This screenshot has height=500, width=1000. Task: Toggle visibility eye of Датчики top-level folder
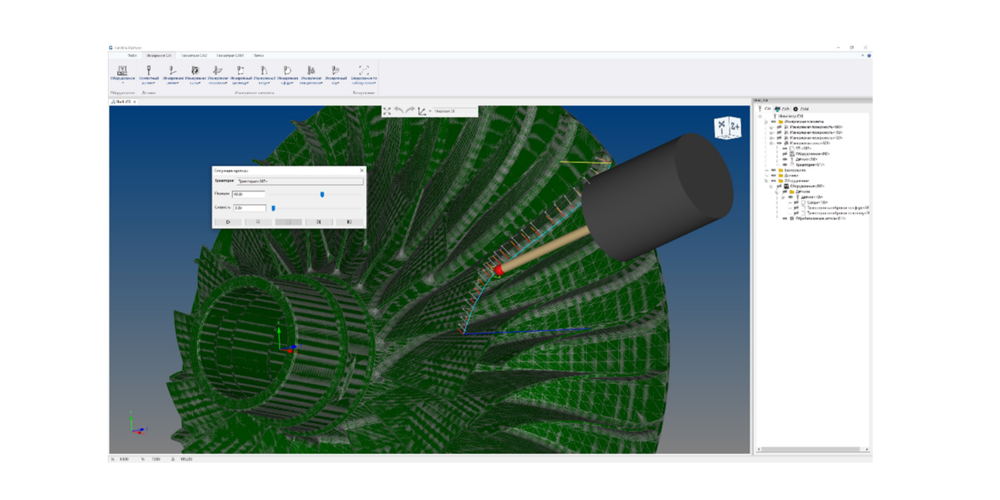click(774, 175)
